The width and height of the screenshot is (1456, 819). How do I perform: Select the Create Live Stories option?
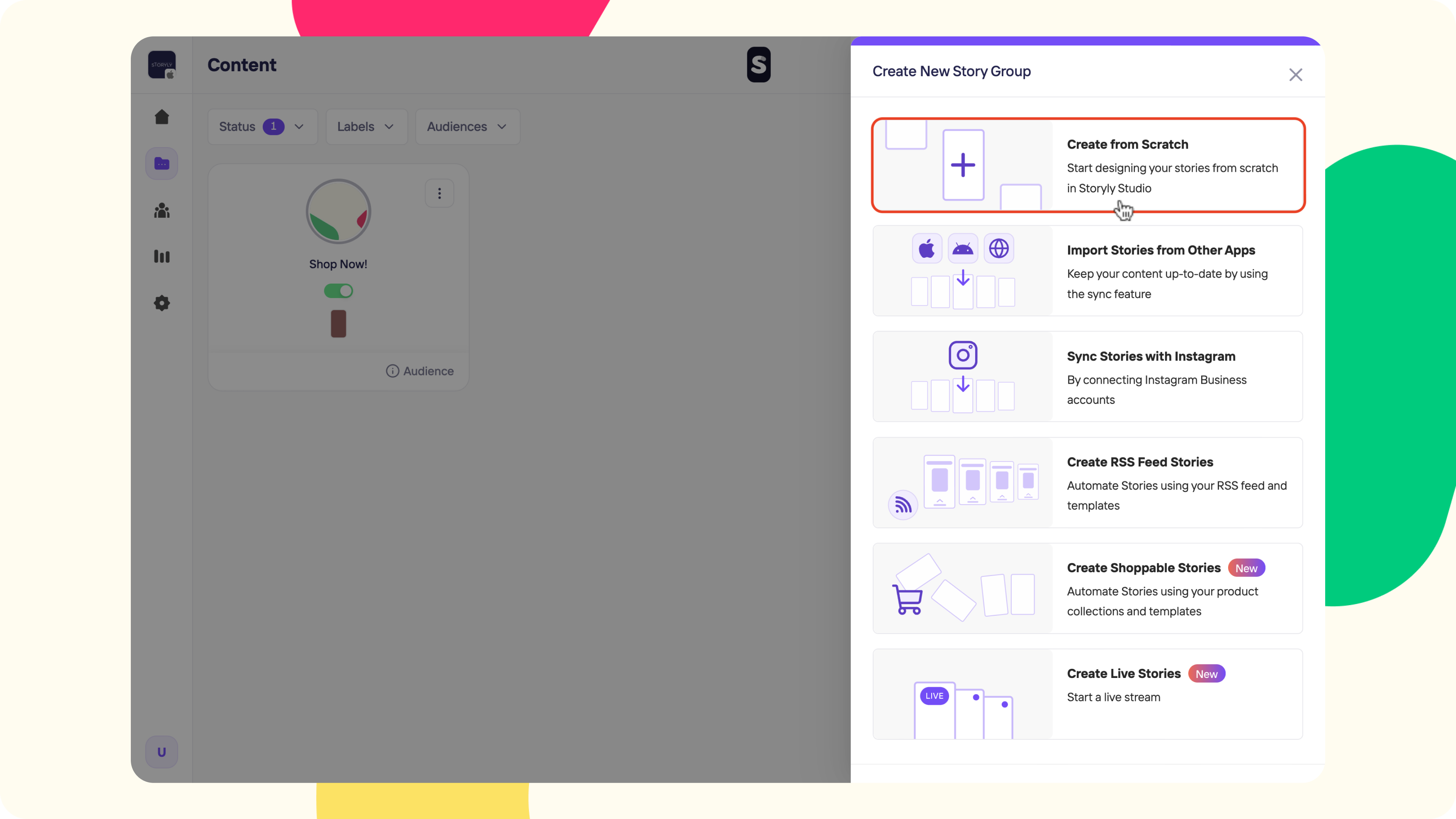1087,694
